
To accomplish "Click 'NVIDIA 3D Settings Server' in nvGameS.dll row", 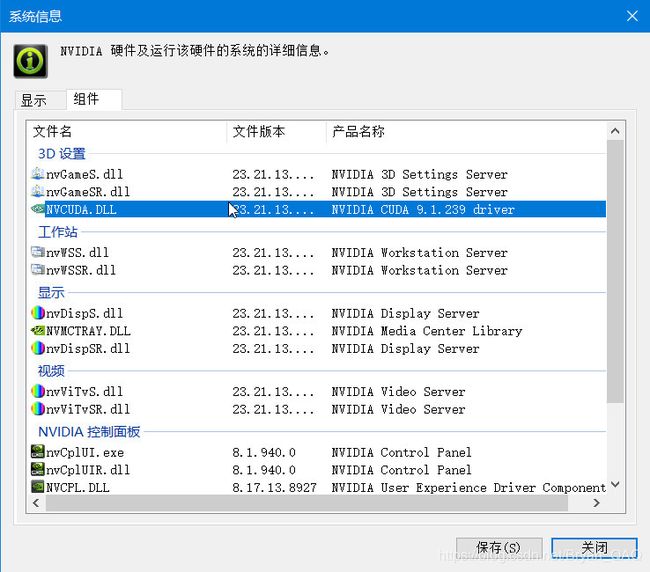I will click(x=419, y=174).
